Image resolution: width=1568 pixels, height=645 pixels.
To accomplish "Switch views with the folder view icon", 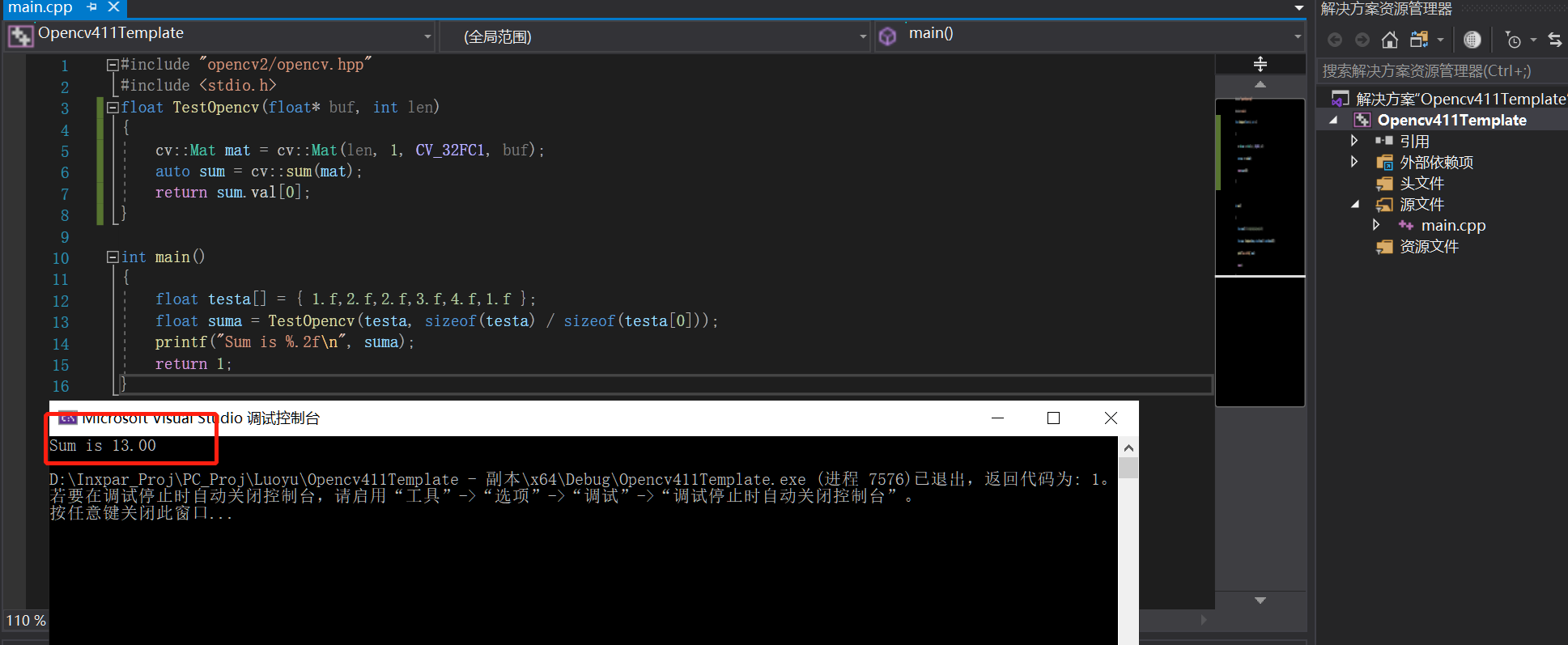I will (x=1419, y=40).
